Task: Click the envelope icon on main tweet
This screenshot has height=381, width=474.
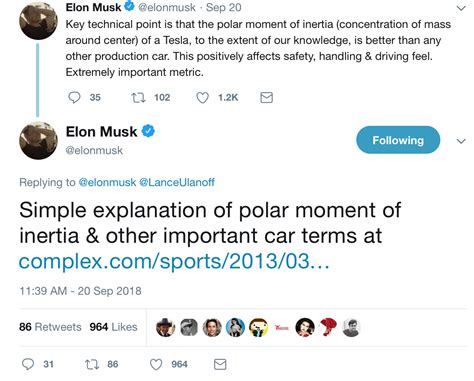Action: [x=220, y=364]
